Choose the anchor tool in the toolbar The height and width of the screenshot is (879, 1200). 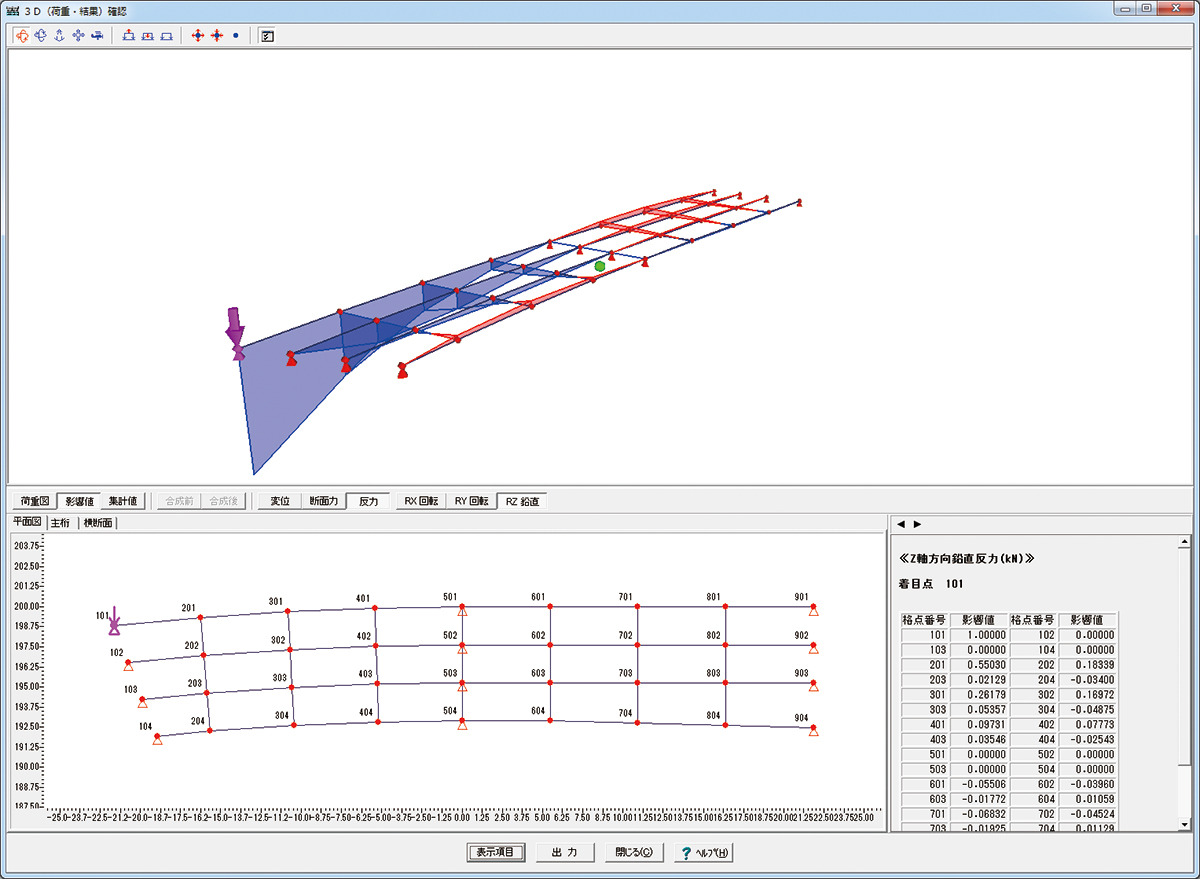pos(59,35)
